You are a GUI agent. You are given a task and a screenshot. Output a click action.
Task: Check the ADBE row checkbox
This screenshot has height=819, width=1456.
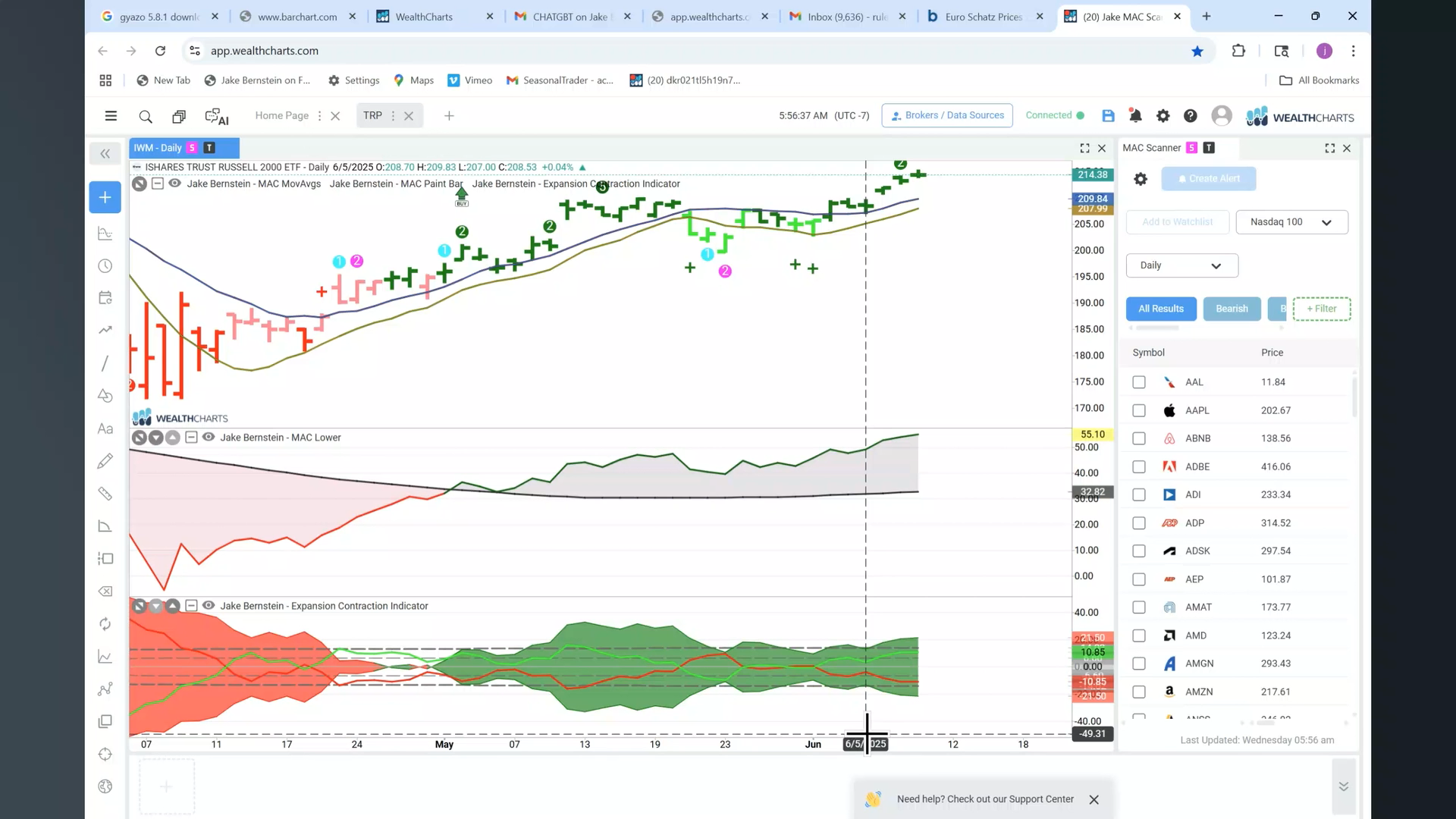point(1139,467)
